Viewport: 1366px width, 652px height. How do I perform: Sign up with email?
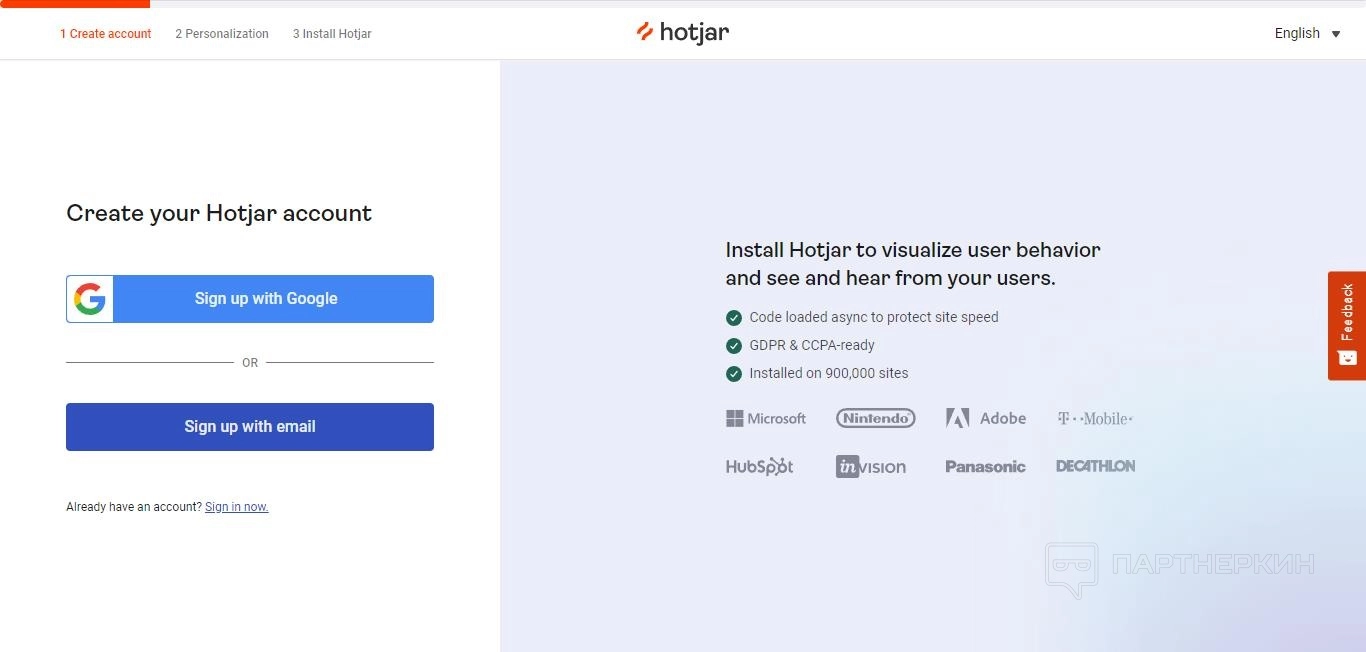point(250,427)
